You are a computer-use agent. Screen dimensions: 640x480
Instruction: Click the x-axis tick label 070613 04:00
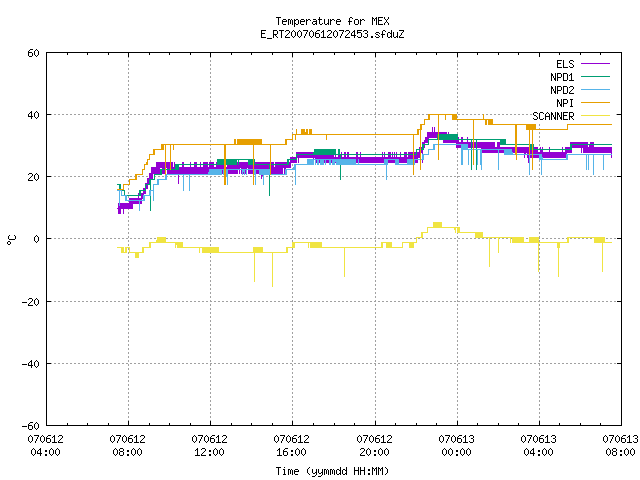click(x=538, y=446)
